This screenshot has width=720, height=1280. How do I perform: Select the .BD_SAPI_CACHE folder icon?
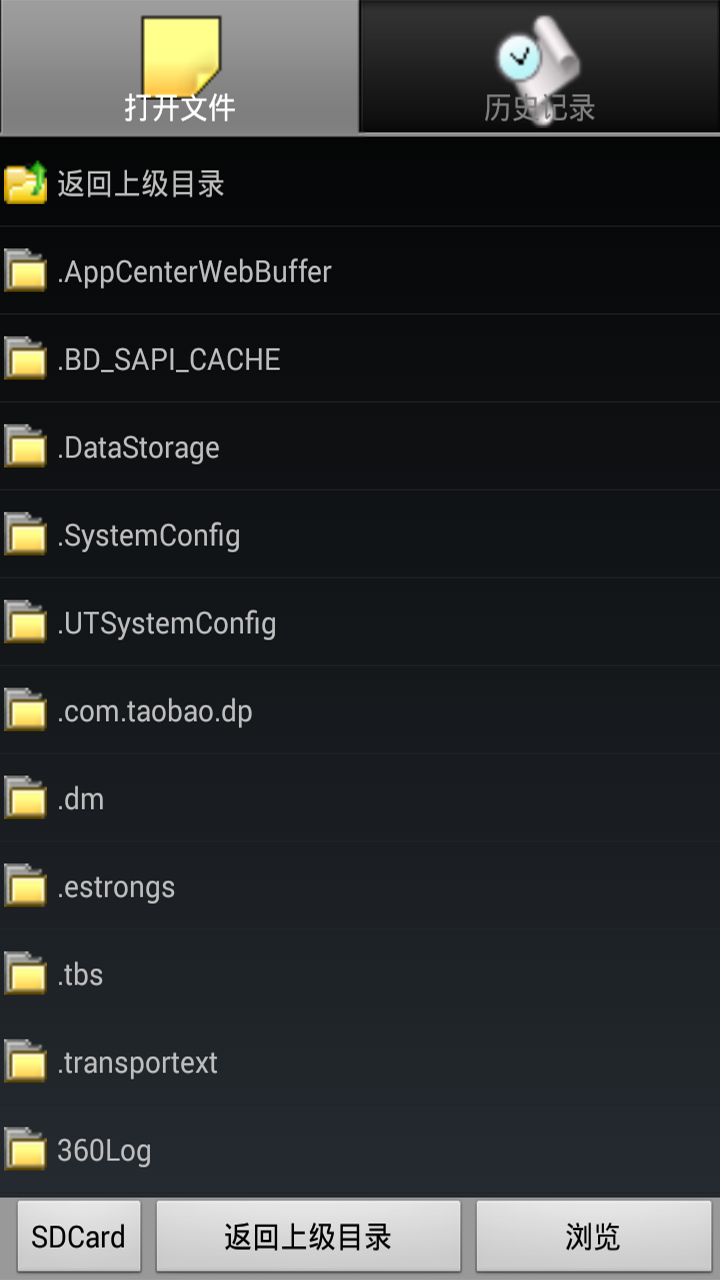26,359
